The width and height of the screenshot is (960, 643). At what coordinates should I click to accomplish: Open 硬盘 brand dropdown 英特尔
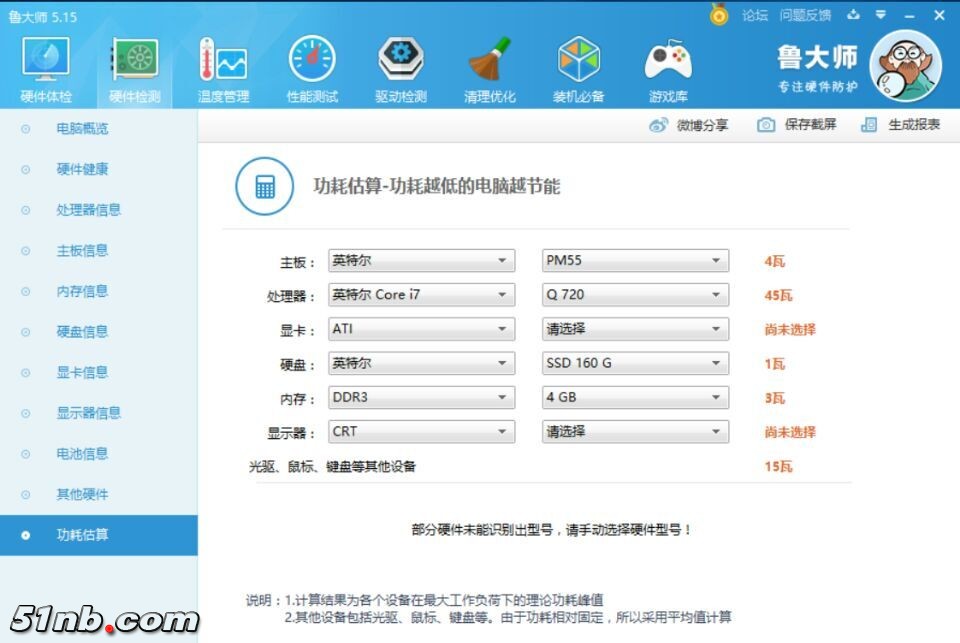[x=421, y=363]
